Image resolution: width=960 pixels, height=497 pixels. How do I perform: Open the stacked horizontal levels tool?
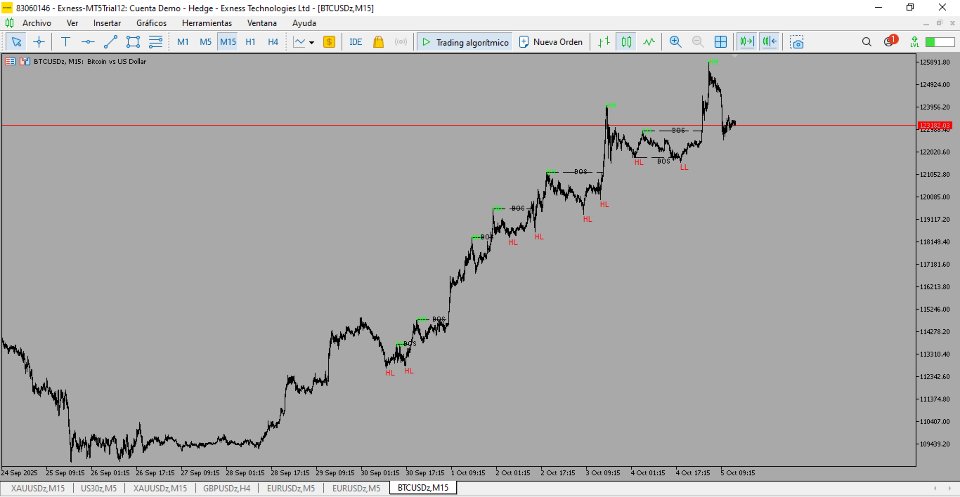point(156,42)
